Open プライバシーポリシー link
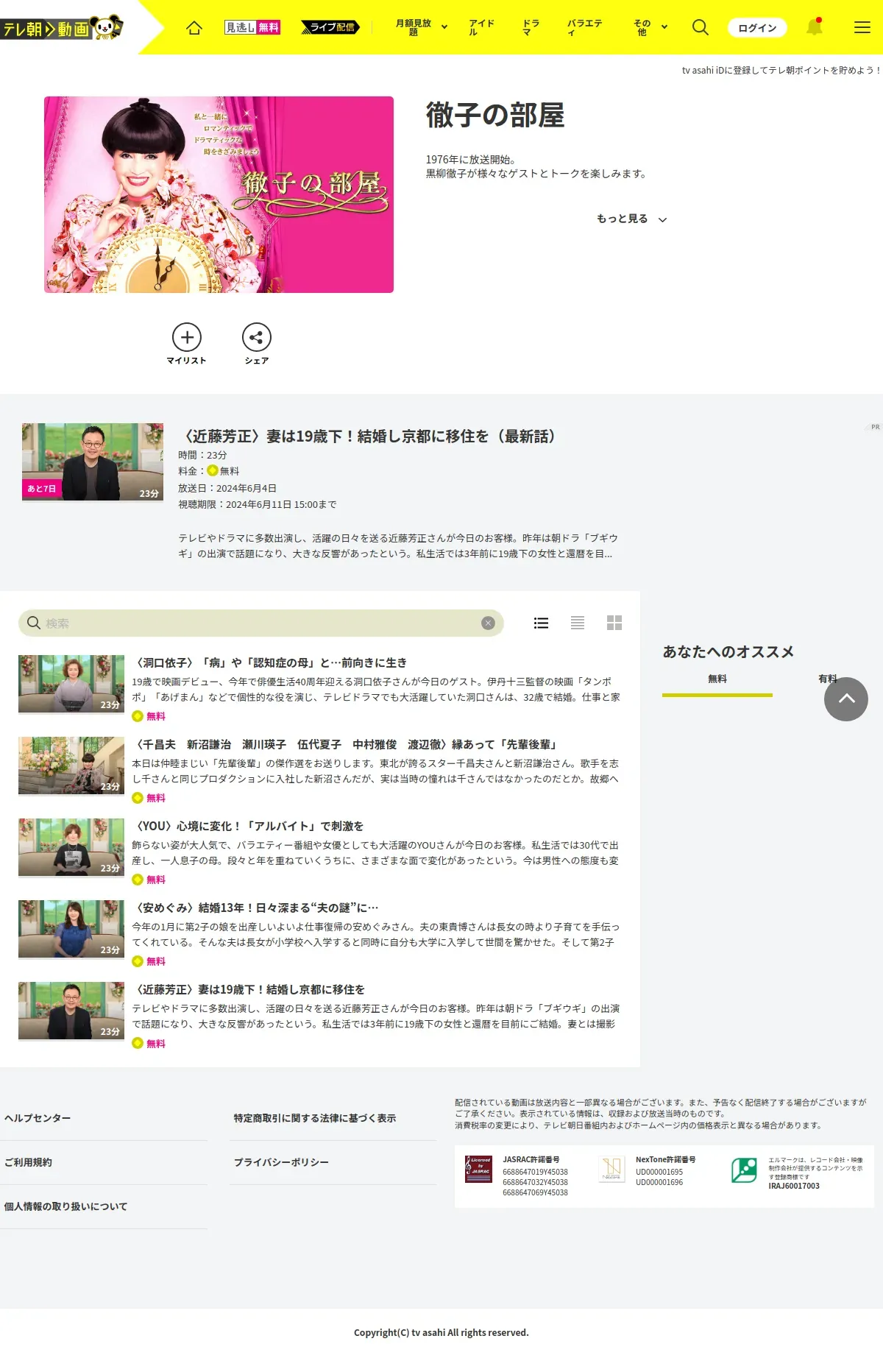Image resolution: width=883 pixels, height=1372 pixels. (x=281, y=1162)
